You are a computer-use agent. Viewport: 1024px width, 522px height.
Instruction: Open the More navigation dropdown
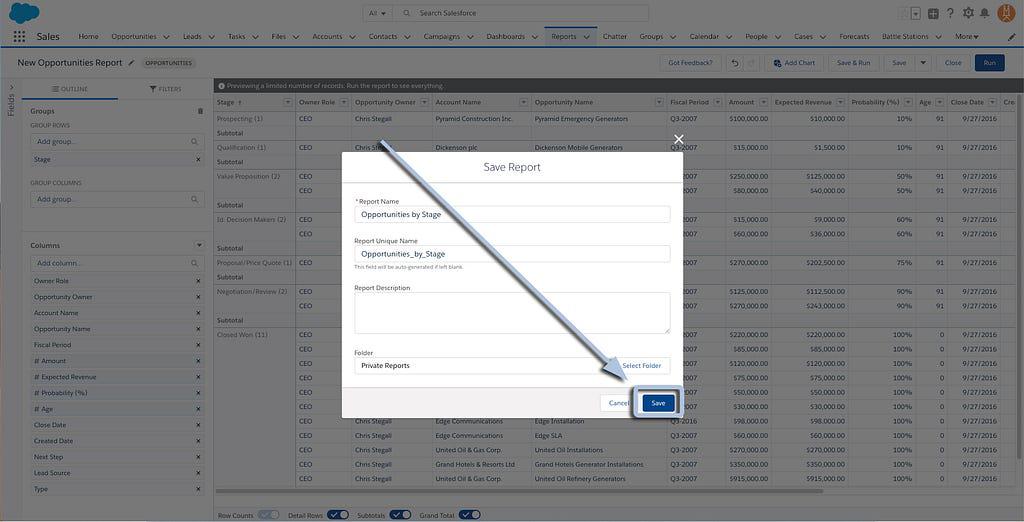[x=966, y=37]
